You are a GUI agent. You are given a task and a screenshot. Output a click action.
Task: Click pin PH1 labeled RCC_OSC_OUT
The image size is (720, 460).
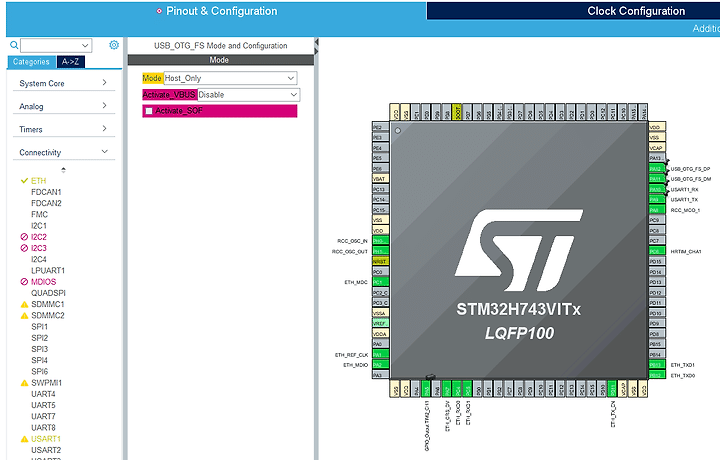pyautogui.click(x=380, y=251)
